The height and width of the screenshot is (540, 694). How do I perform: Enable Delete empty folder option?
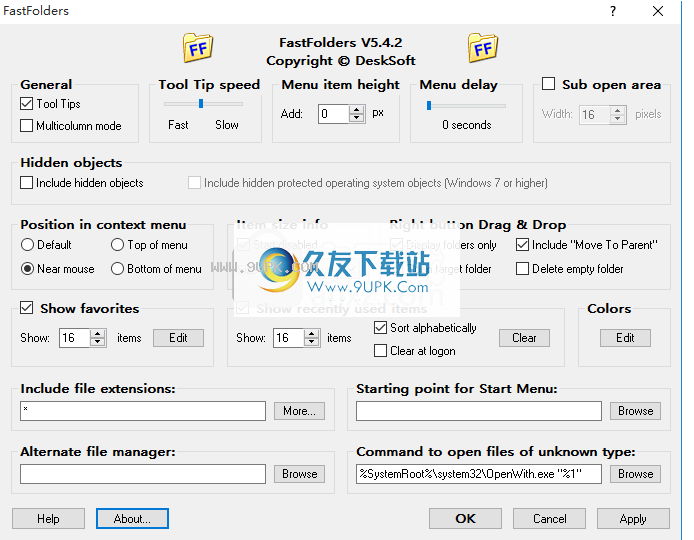(x=522, y=269)
